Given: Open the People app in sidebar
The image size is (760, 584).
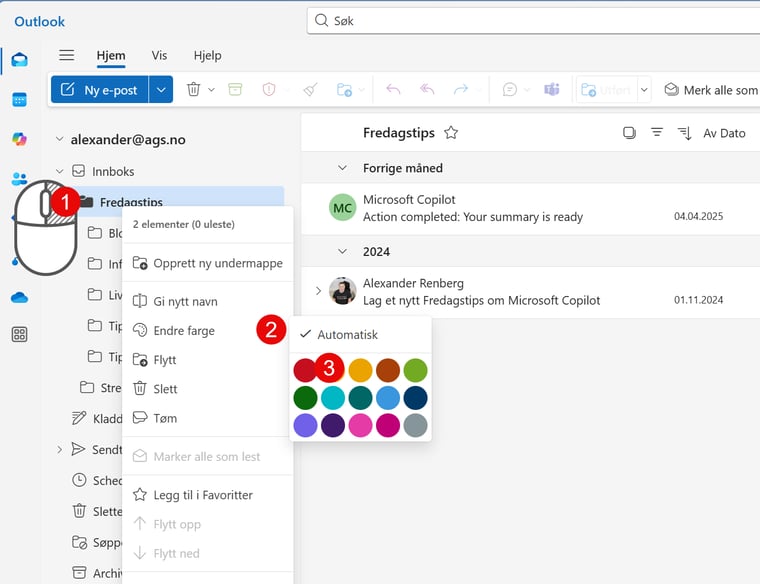Looking at the screenshot, I should click(x=19, y=179).
